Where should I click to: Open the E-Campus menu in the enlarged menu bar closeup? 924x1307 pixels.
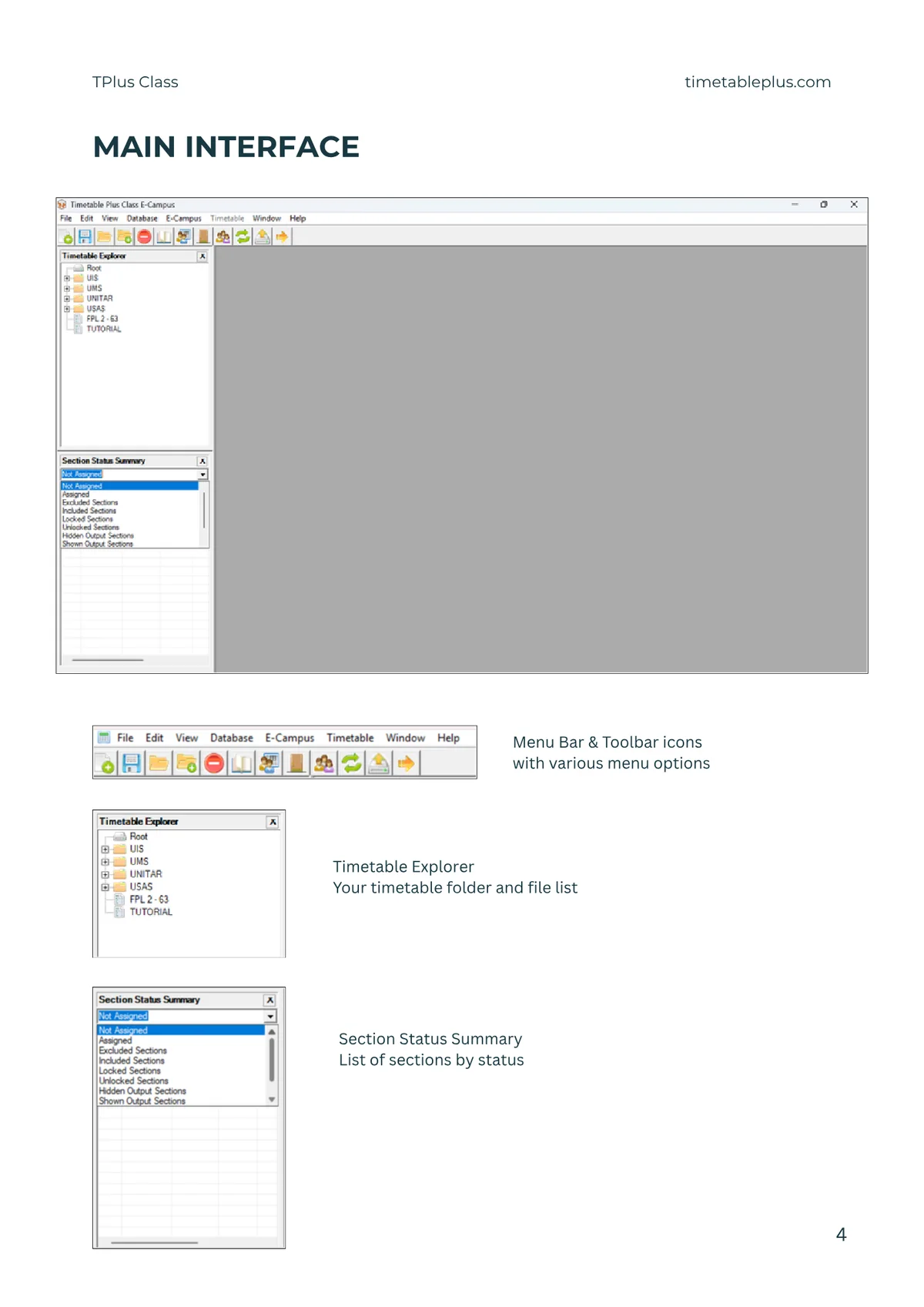[x=290, y=738]
